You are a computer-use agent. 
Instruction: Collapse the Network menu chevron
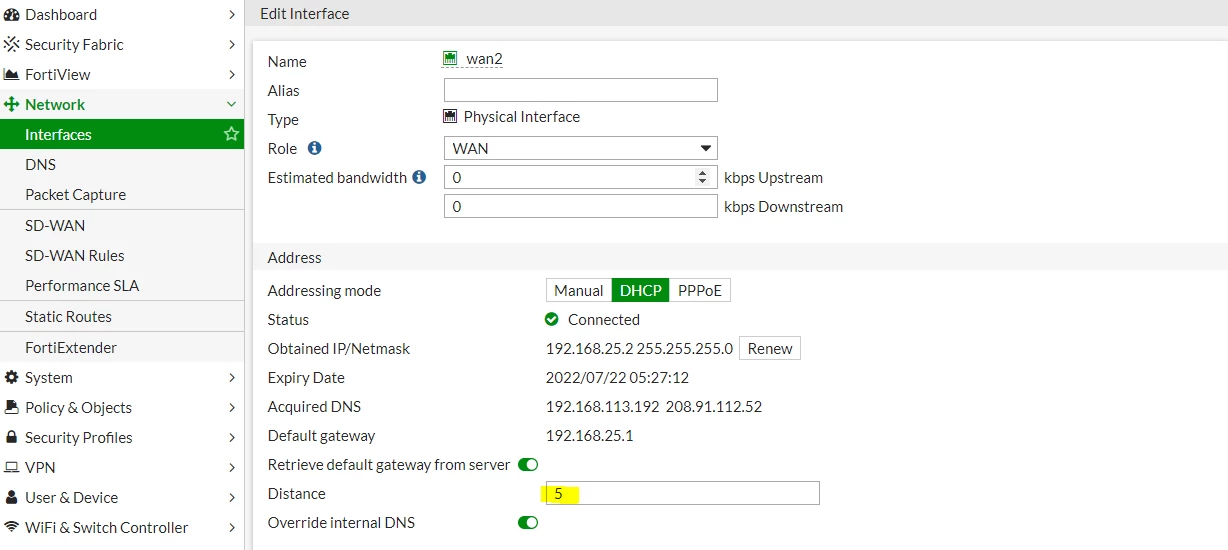pyautogui.click(x=232, y=105)
